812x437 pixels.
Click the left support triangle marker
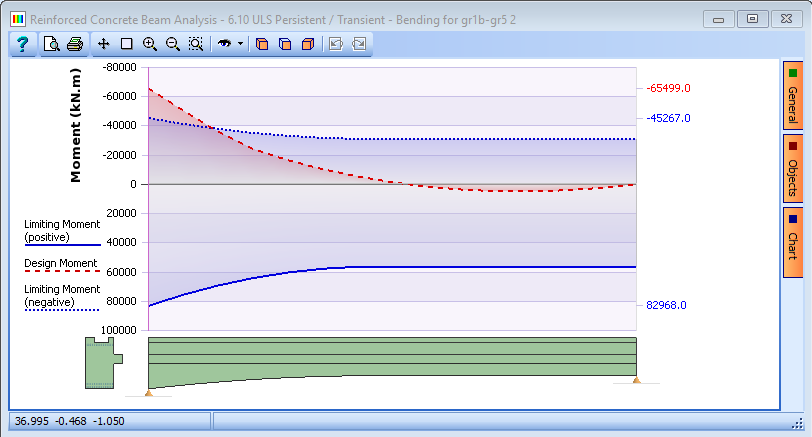pos(149,393)
